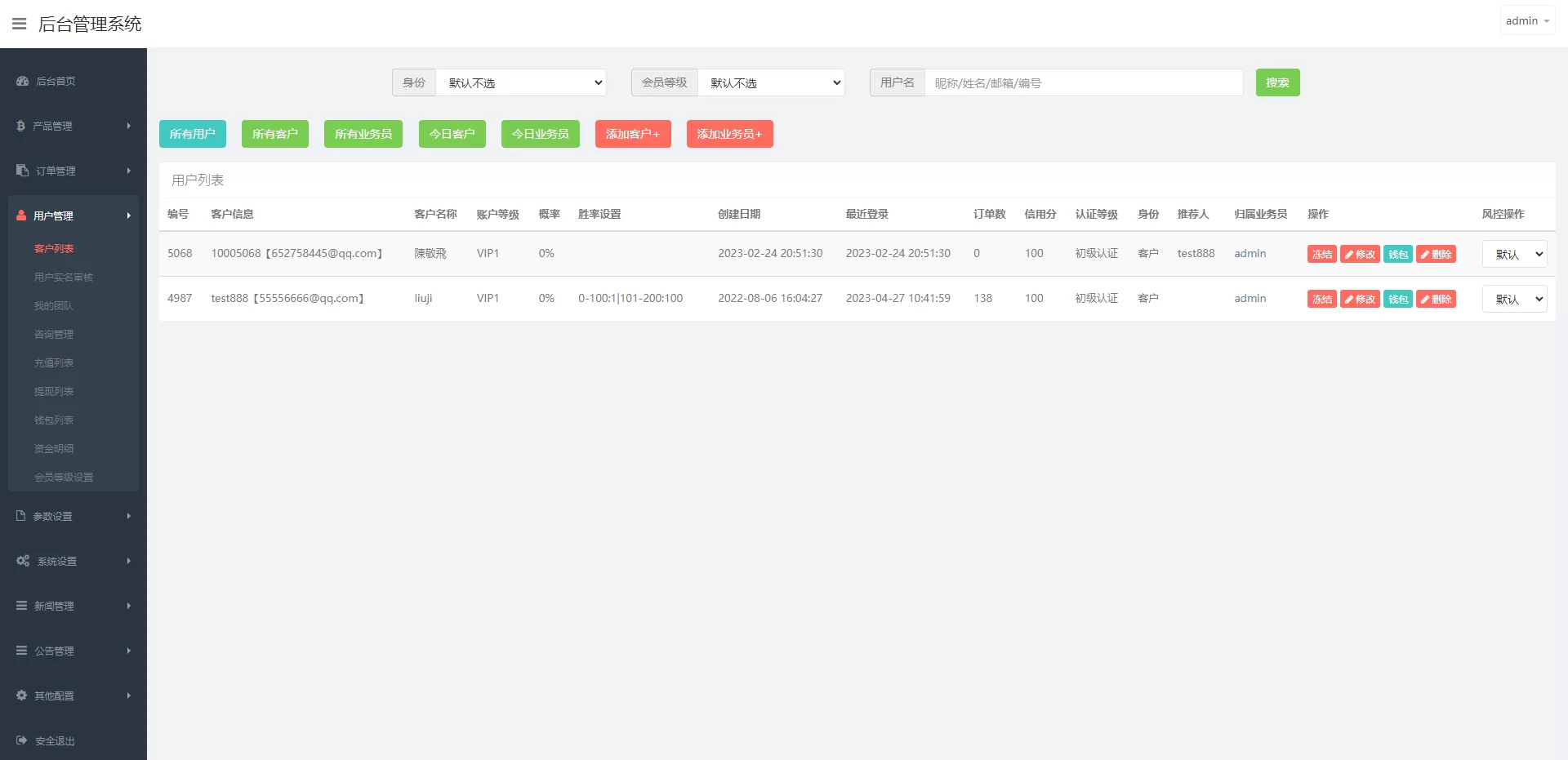Select 充值列表 from sidebar submenu

(54, 363)
